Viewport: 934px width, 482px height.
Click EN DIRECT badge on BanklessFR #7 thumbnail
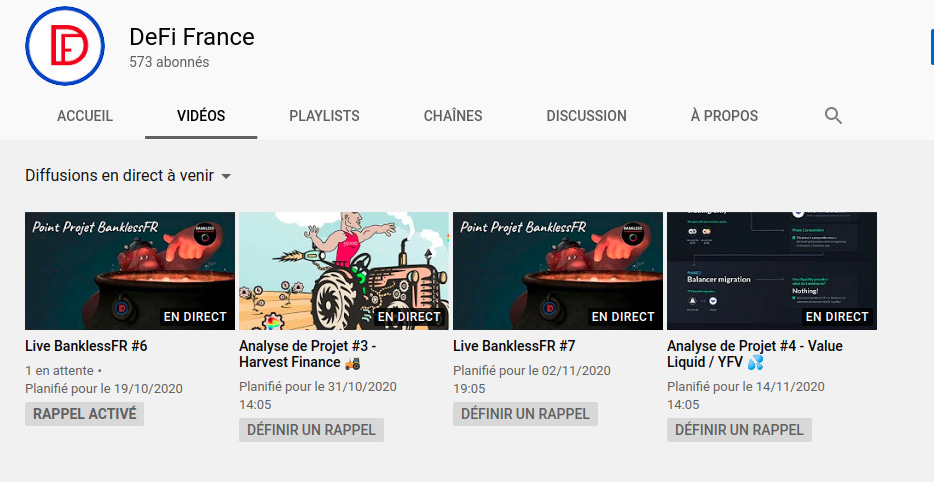(x=623, y=317)
